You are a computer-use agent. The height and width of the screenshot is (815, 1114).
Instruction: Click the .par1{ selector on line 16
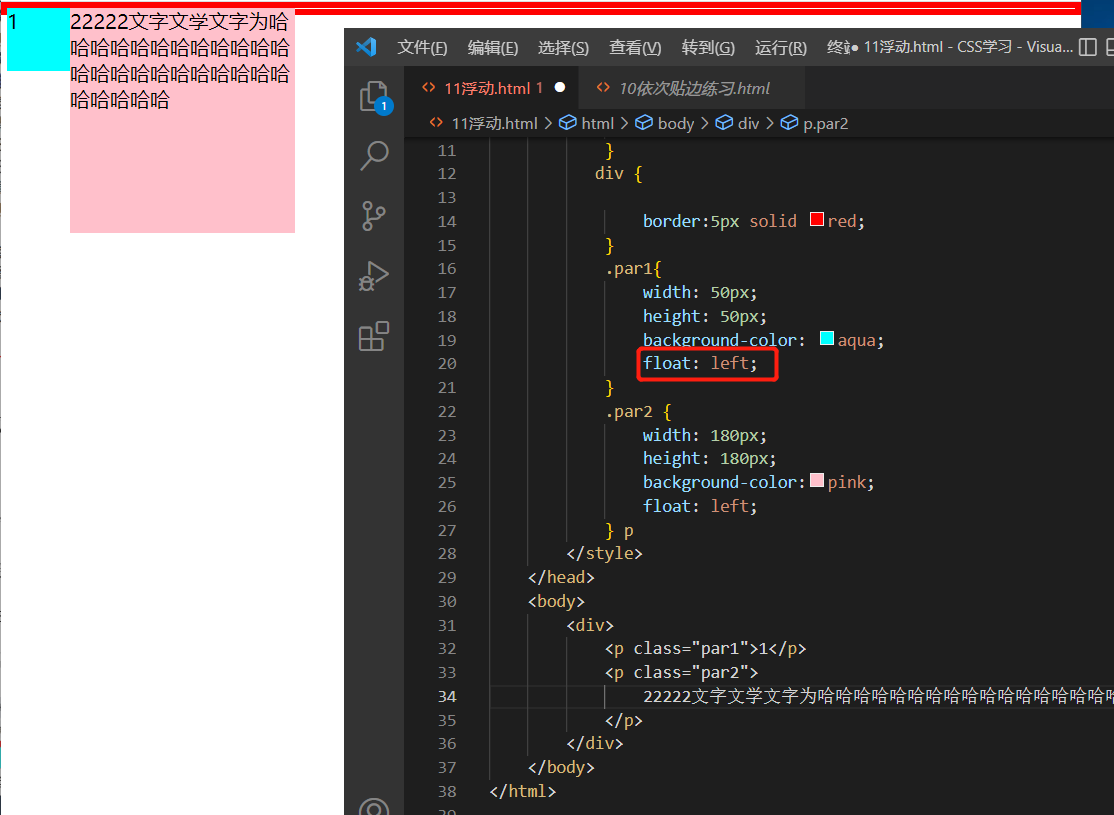pos(633,269)
